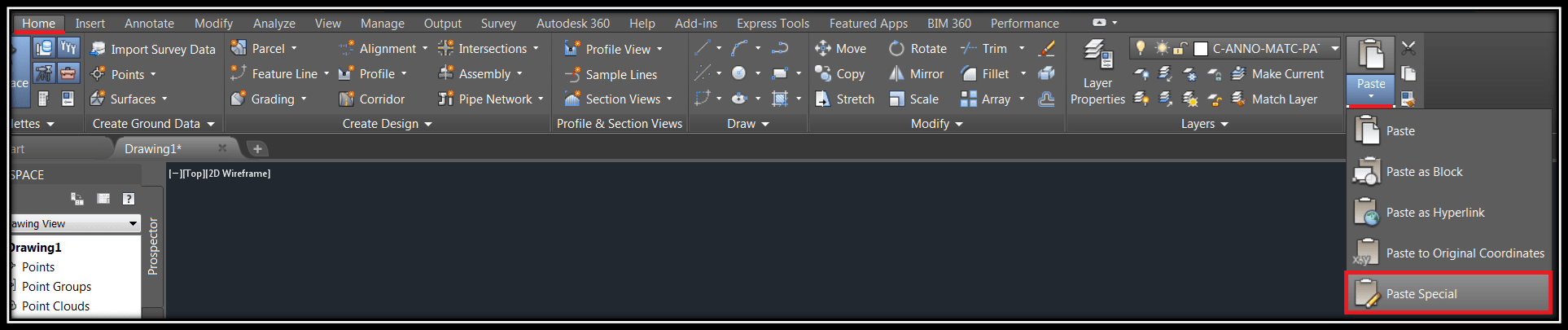
Task: Select the Arc draw tool
Action: click(740, 48)
